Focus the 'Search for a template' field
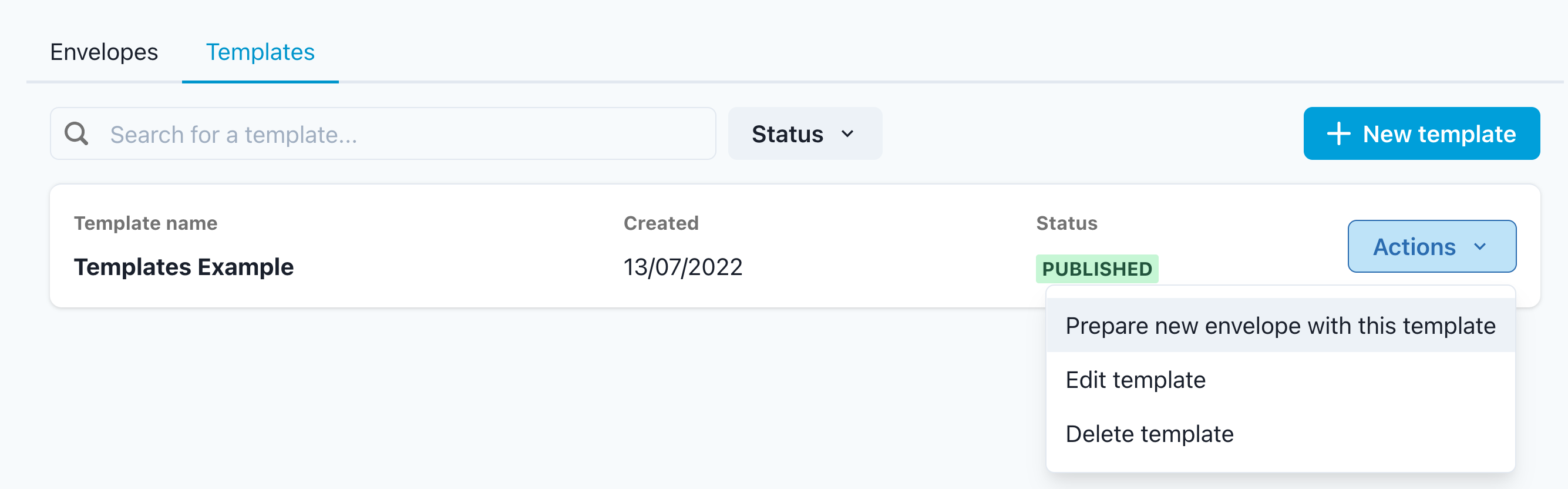The image size is (1568, 489). [402, 134]
